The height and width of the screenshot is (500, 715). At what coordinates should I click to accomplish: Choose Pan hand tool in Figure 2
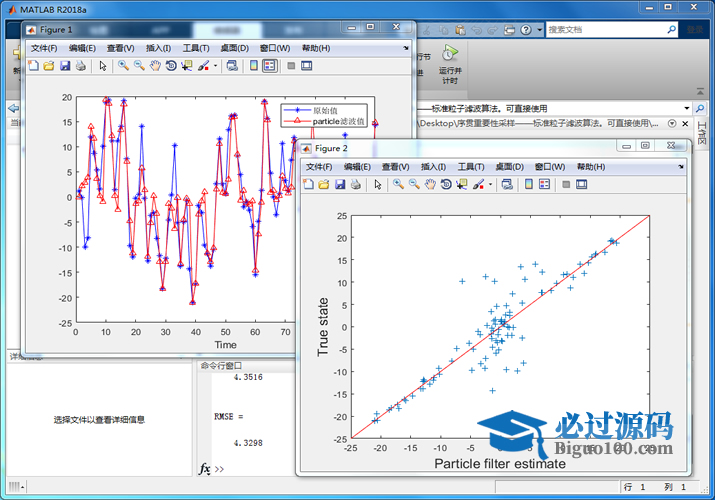pyautogui.click(x=430, y=184)
